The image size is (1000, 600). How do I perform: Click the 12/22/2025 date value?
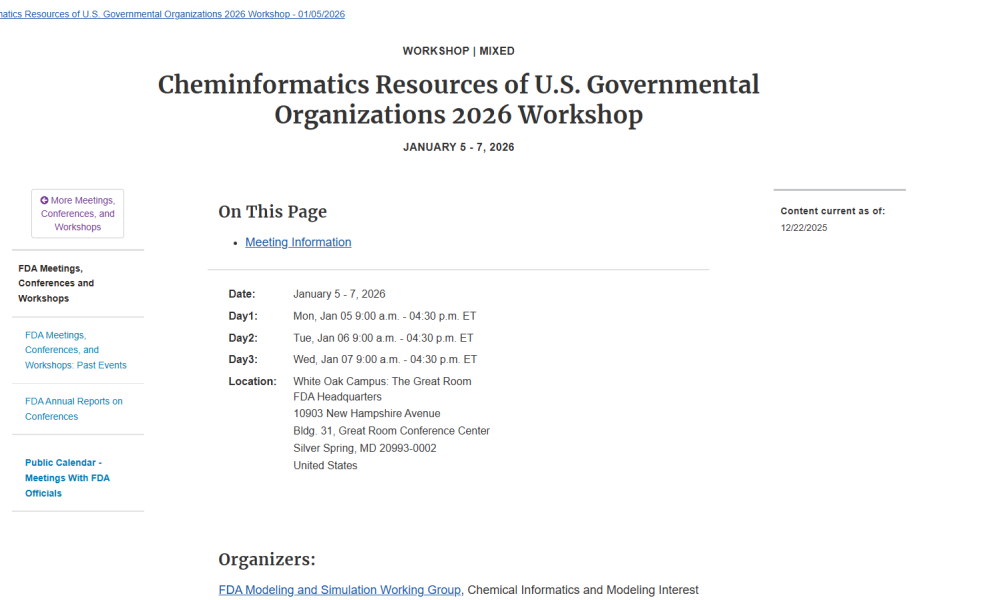(x=804, y=228)
